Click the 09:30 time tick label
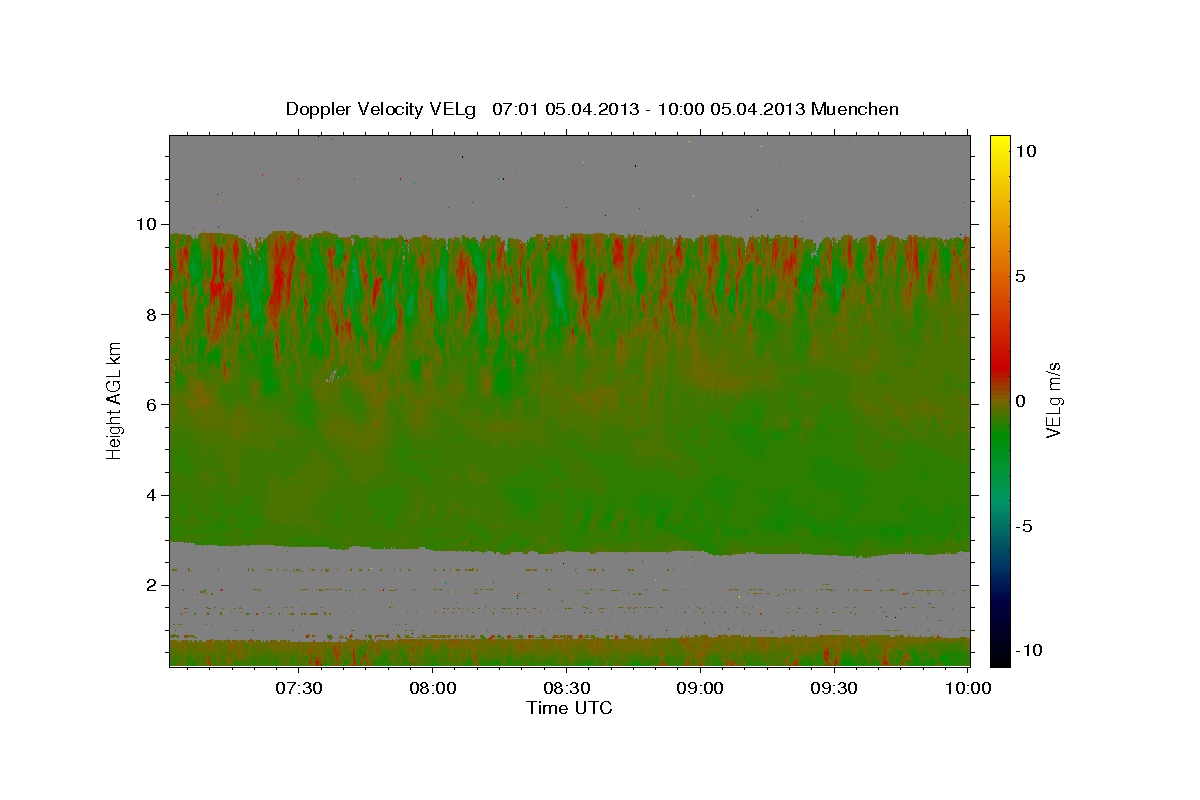The image size is (1200, 800). 834,688
